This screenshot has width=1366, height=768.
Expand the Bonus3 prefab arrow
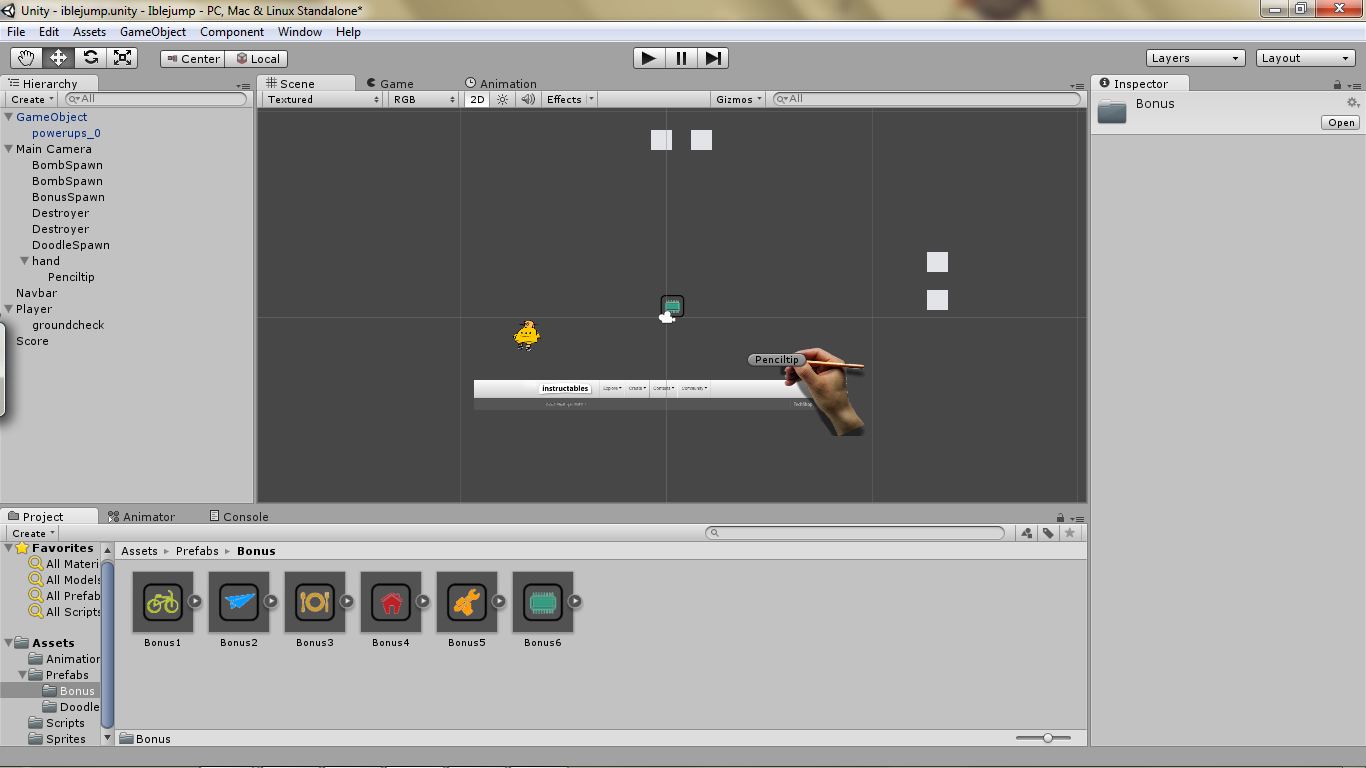point(347,601)
